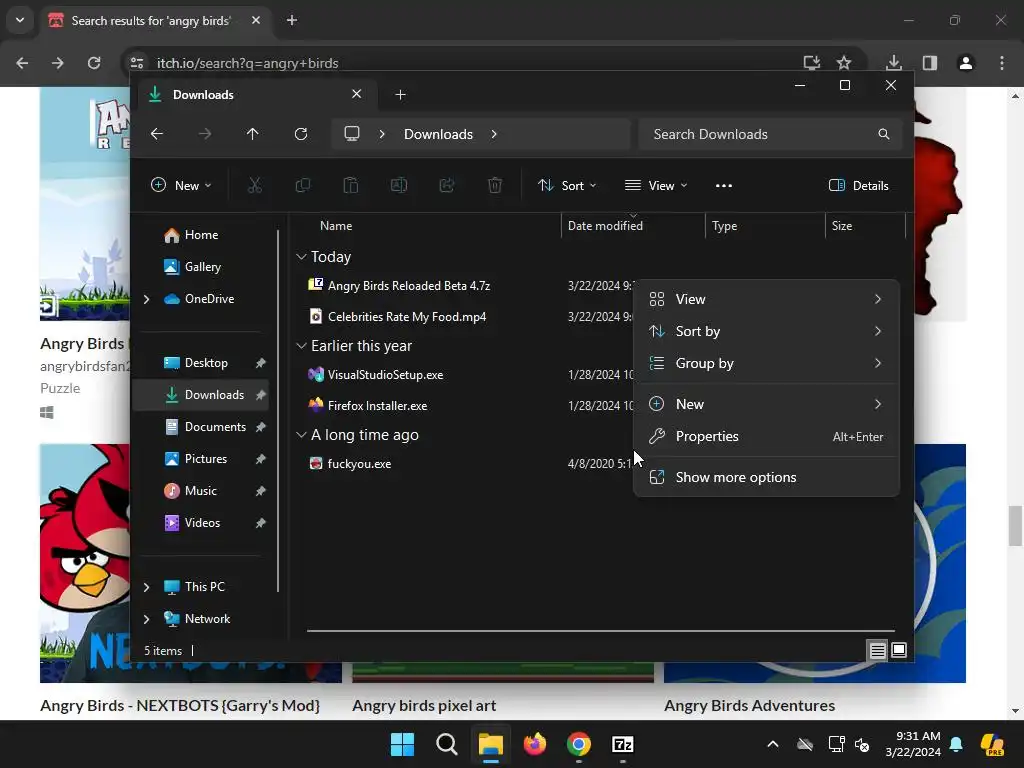The height and width of the screenshot is (768, 1024).
Task: Select VisualStudioSetup.exe file
Action: pyautogui.click(x=385, y=375)
